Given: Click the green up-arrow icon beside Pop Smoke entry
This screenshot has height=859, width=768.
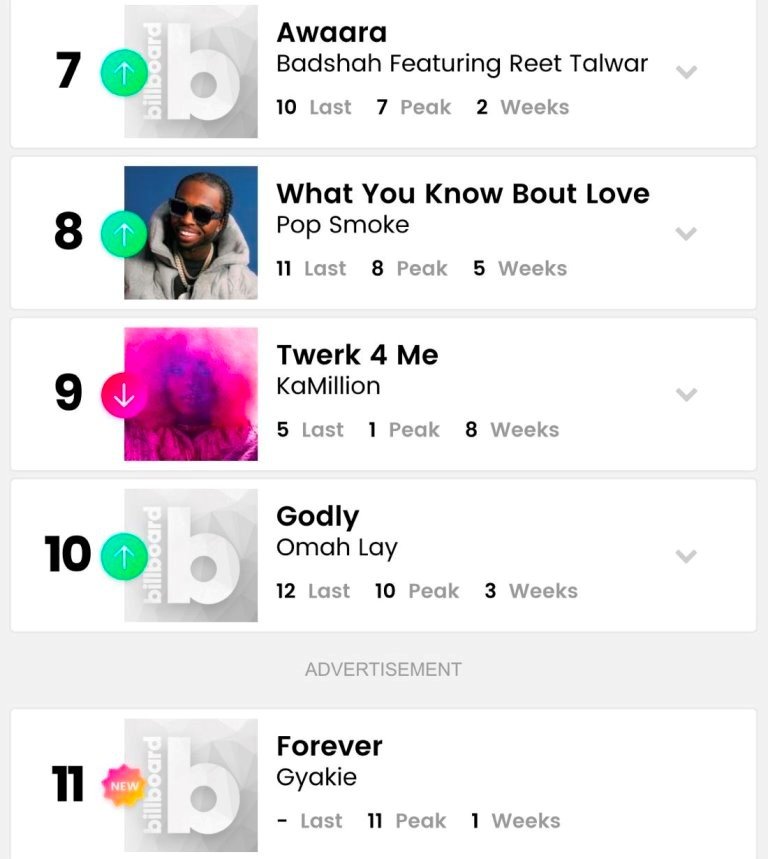Looking at the screenshot, I should pyautogui.click(x=124, y=234).
